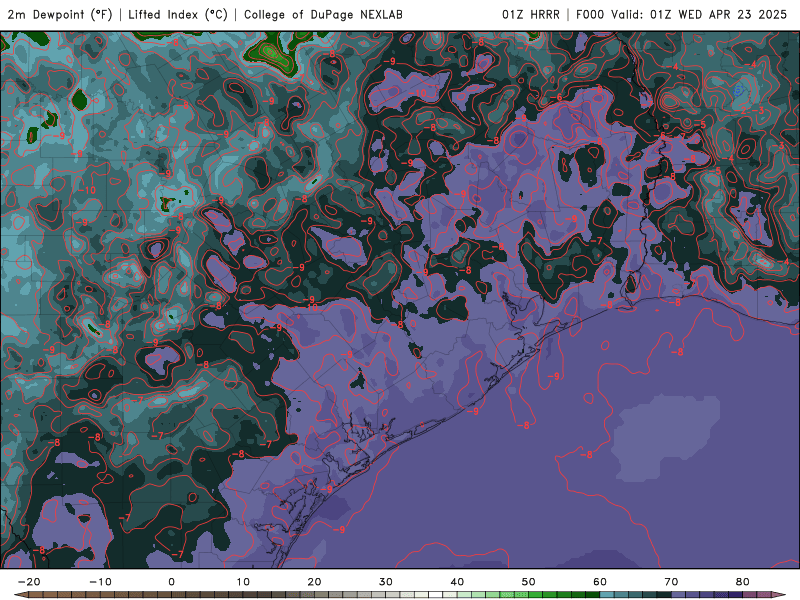
Task: Click the "30" colorbar scale label
Action: [386, 582]
